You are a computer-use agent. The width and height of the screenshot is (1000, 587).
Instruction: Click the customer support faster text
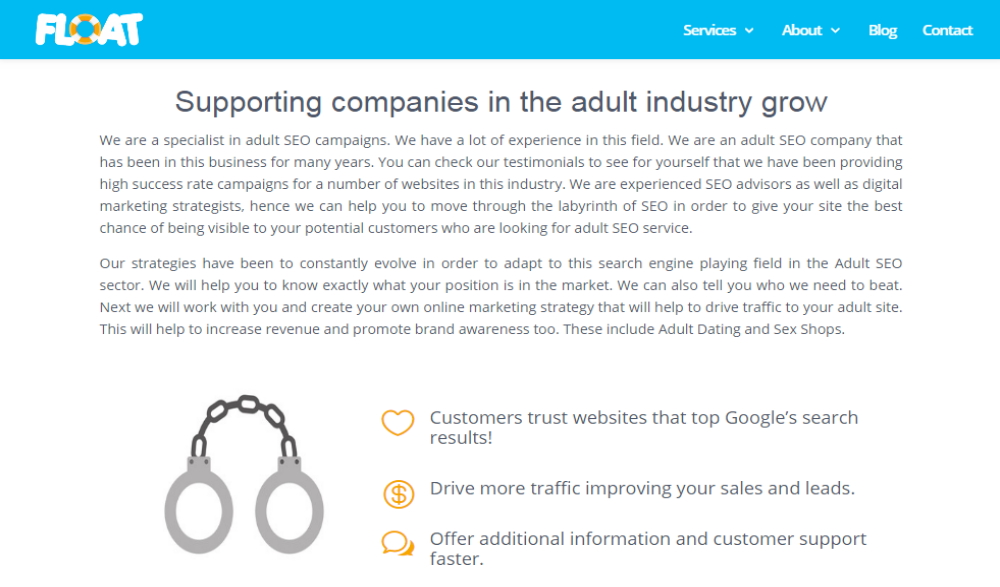click(647, 549)
